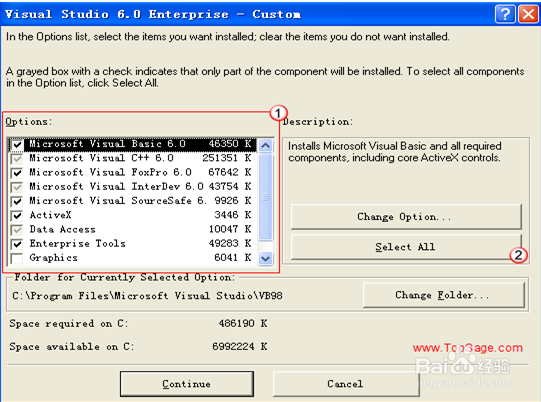Toggle the Microsoft Visual C++ 6.0 checkbox
Image resolution: width=541 pixels, height=402 pixels.
[17, 159]
